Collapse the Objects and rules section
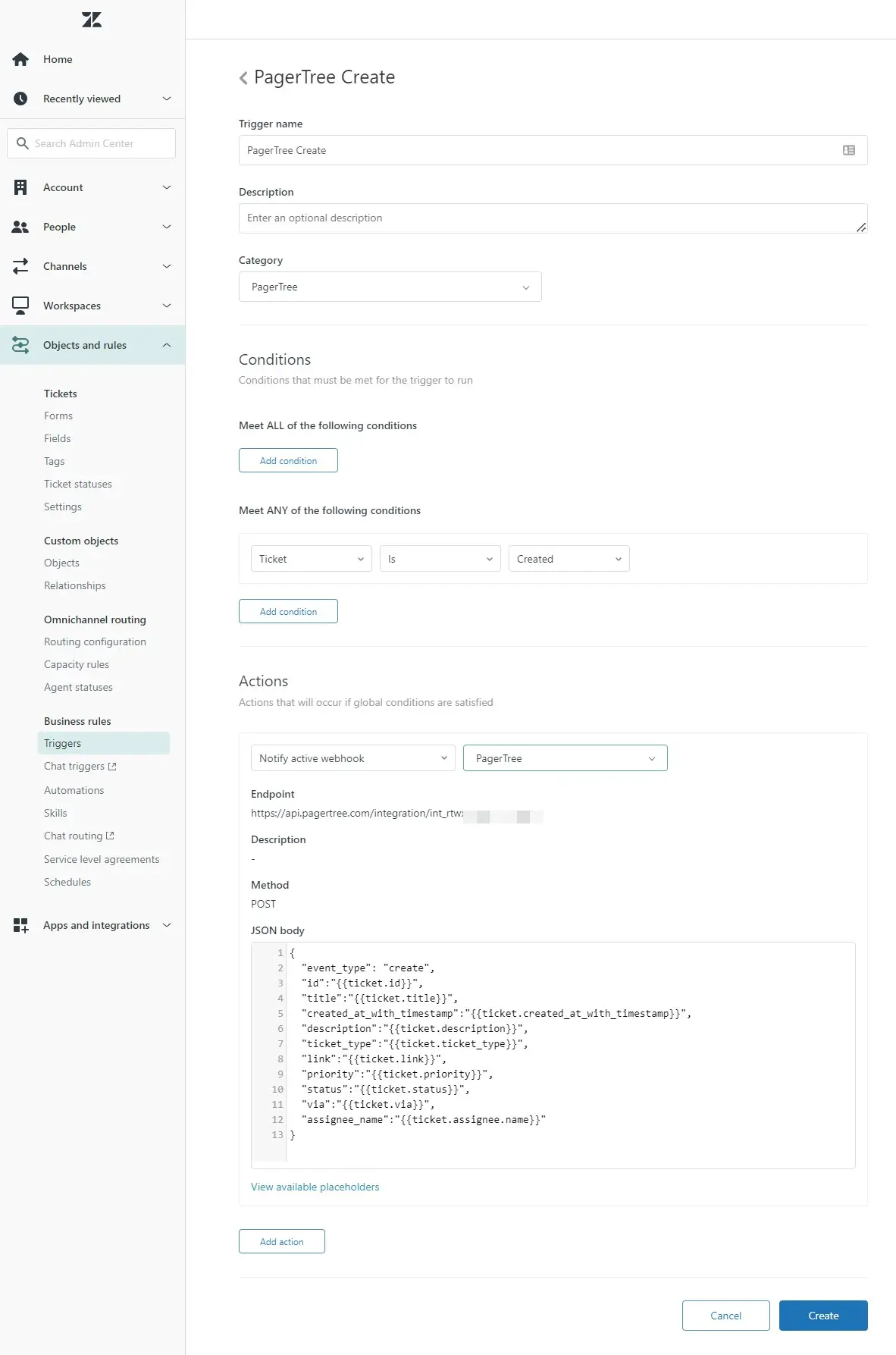The image size is (896, 1355). point(166,345)
